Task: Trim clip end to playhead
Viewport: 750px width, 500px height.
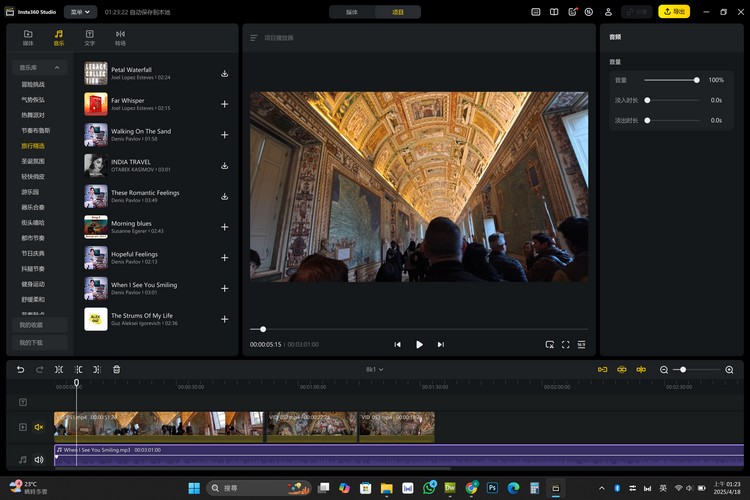Action: [x=97, y=369]
